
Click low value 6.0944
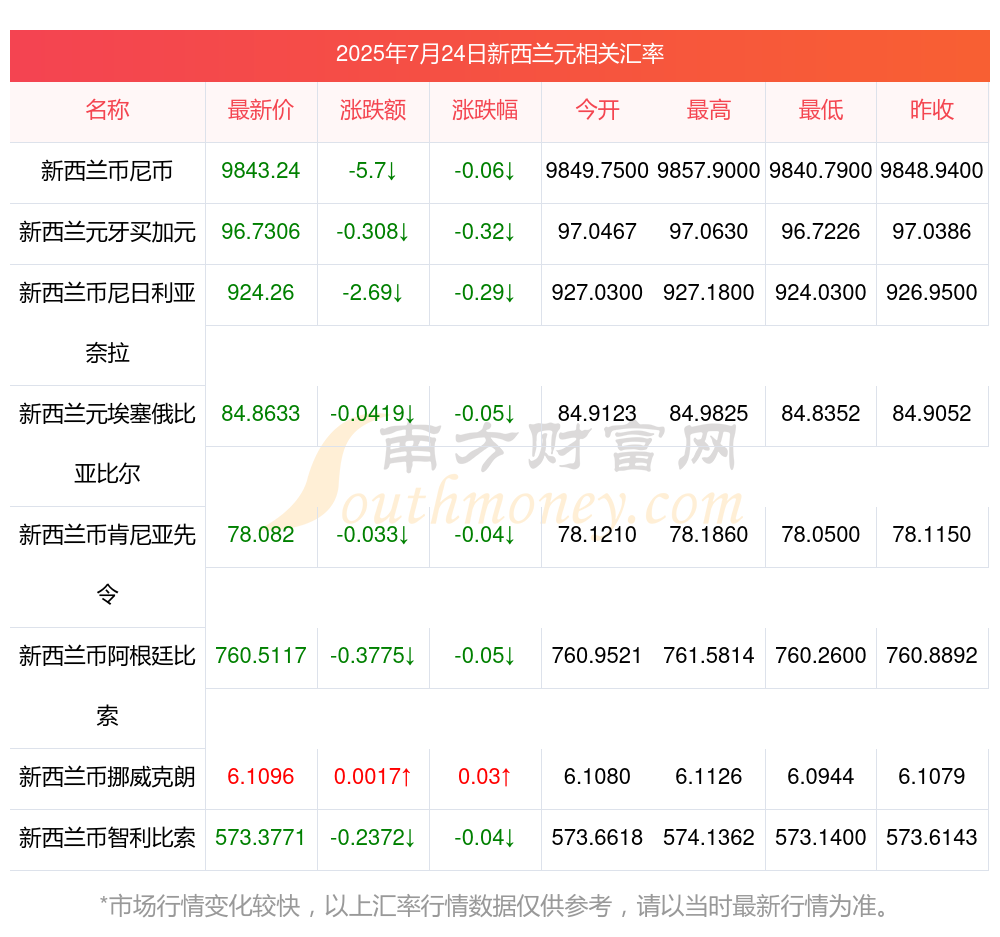(821, 776)
